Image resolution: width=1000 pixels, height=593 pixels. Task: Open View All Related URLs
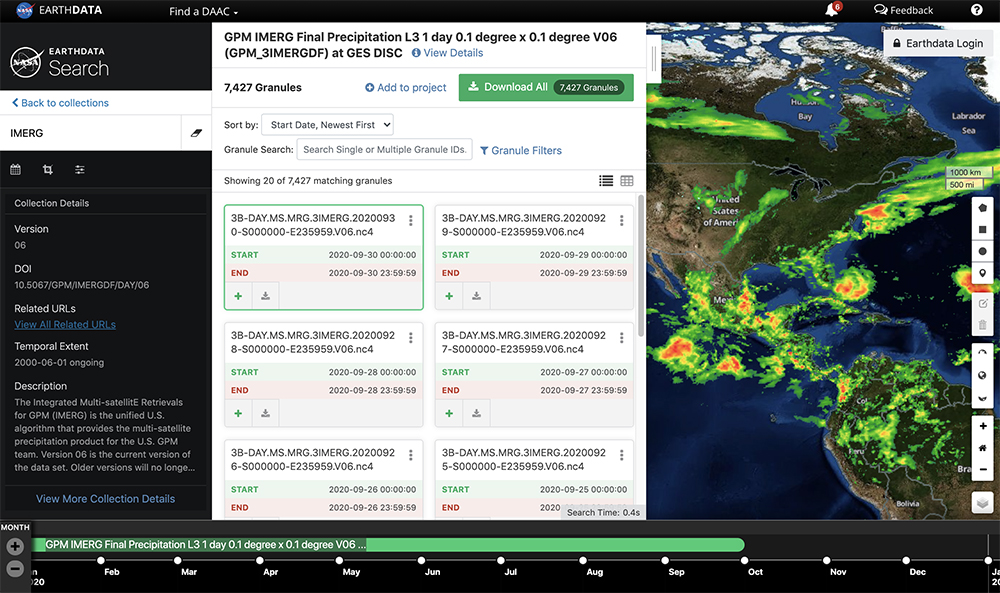65,325
